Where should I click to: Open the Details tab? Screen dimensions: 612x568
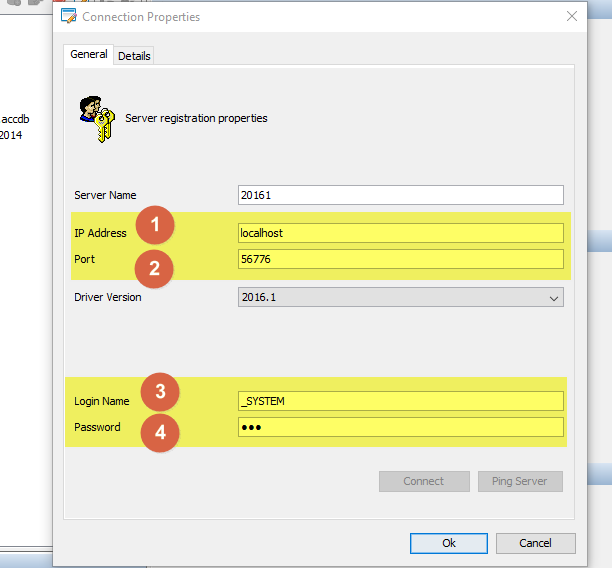134,56
